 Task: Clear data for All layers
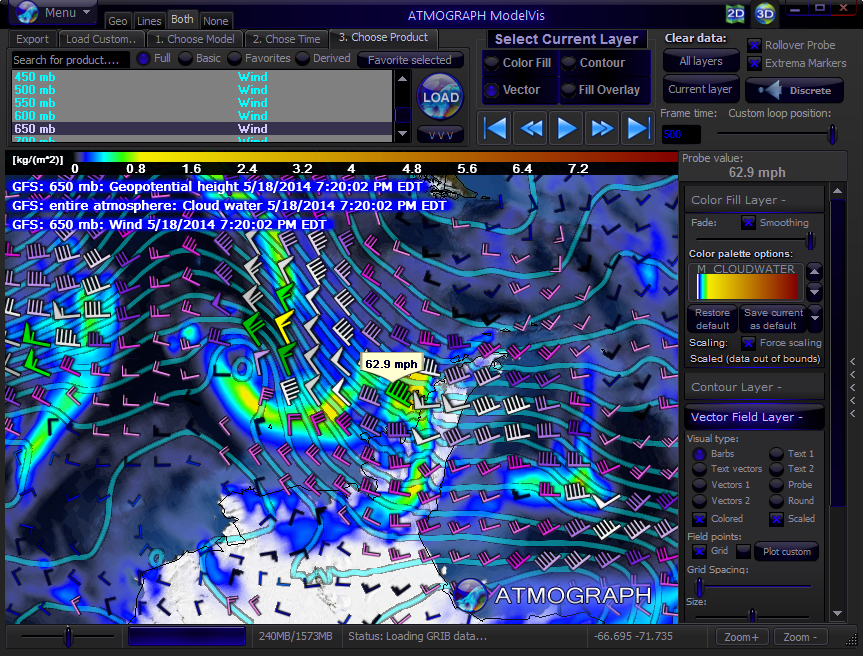[701, 61]
